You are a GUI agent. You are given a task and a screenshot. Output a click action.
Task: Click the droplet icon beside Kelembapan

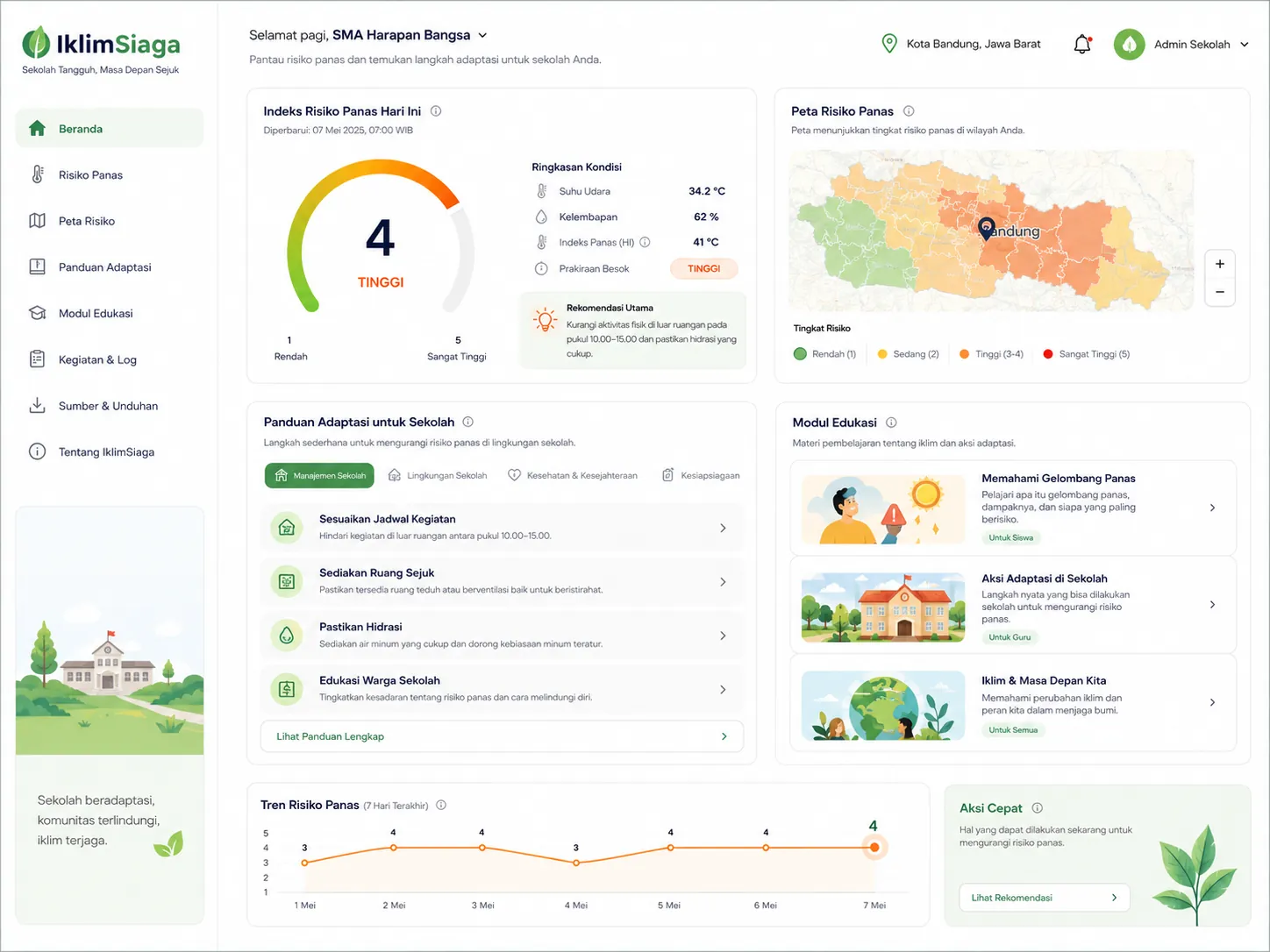pyautogui.click(x=542, y=217)
